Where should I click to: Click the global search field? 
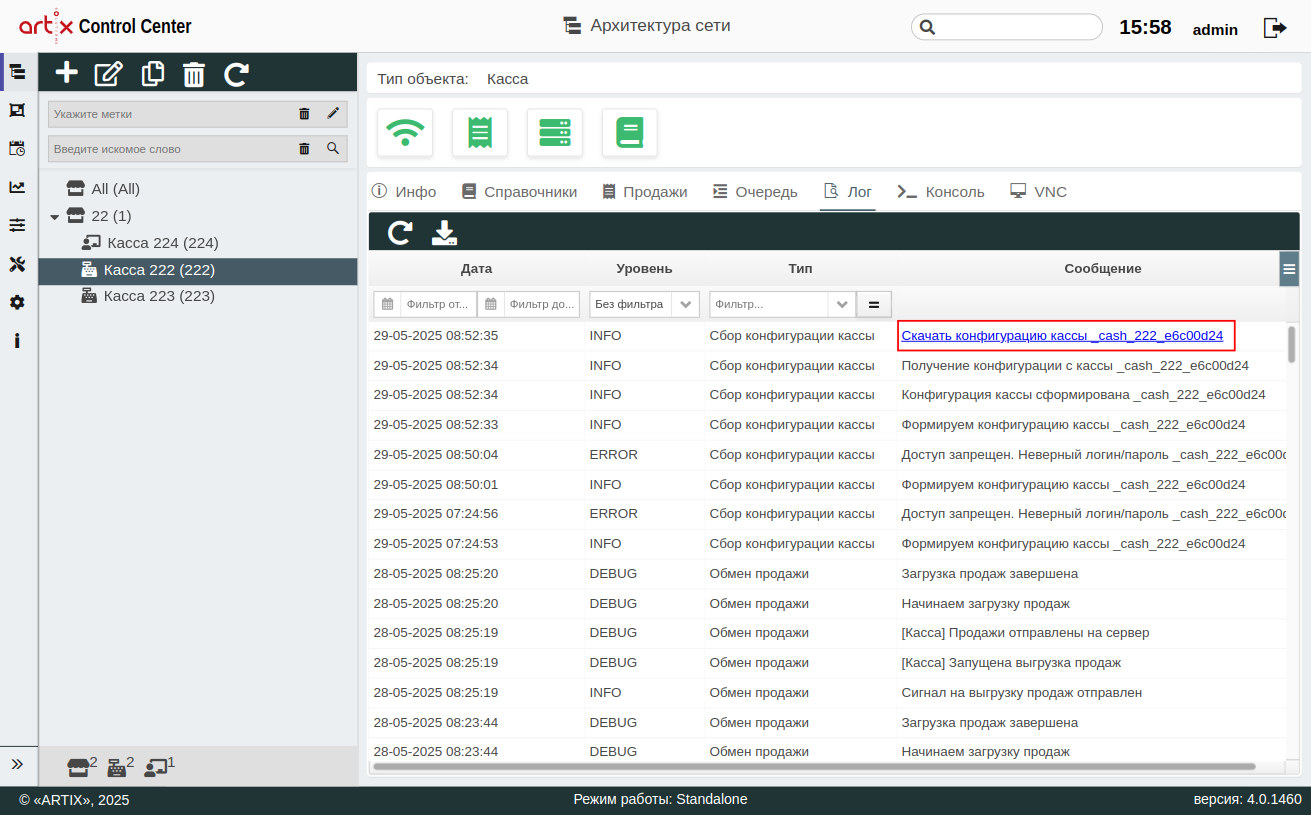tap(1006, 27)
